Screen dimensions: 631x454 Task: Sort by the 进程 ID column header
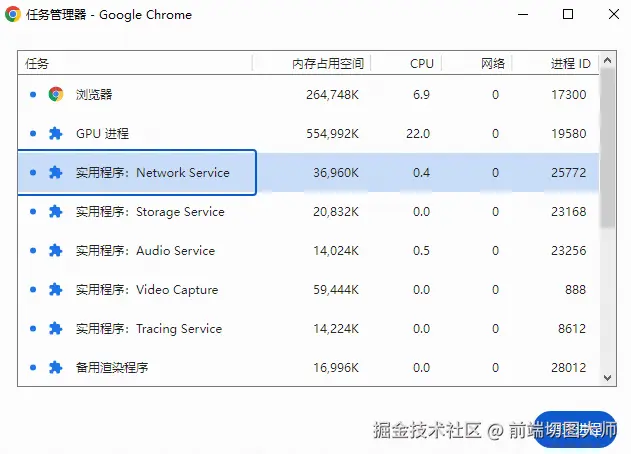click(x=555, y=63)
